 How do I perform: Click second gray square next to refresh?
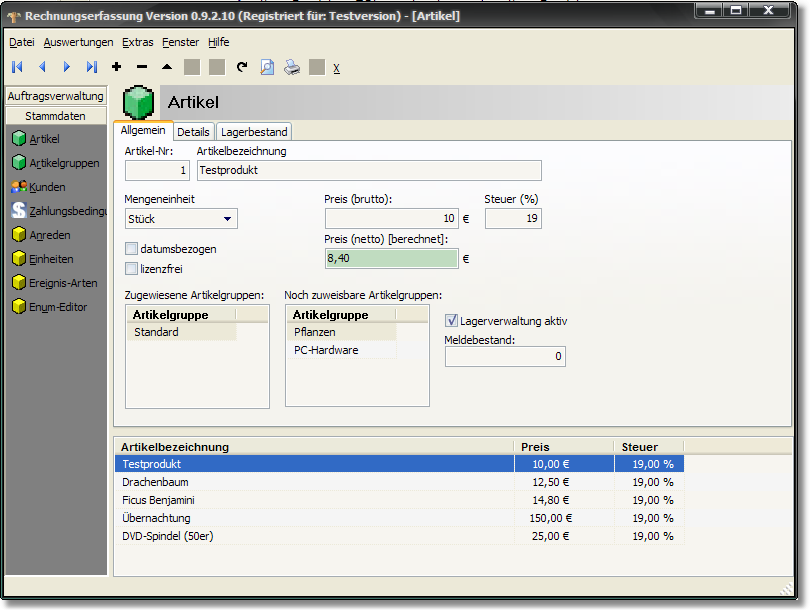click(x=217, y=67)
